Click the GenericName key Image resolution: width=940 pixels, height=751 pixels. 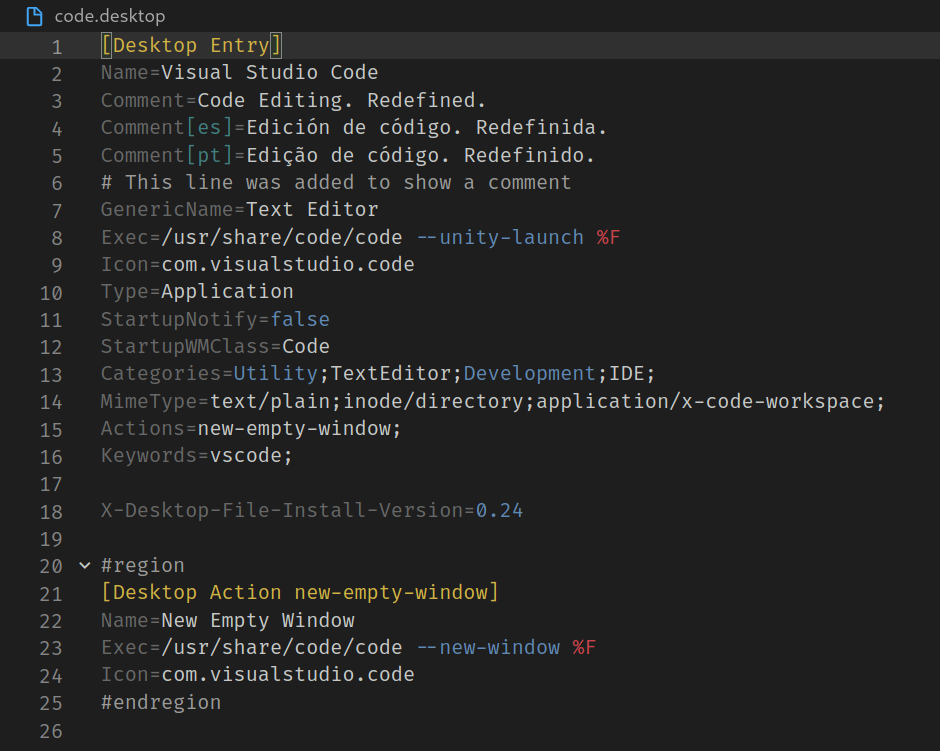[x=166, y=210]
